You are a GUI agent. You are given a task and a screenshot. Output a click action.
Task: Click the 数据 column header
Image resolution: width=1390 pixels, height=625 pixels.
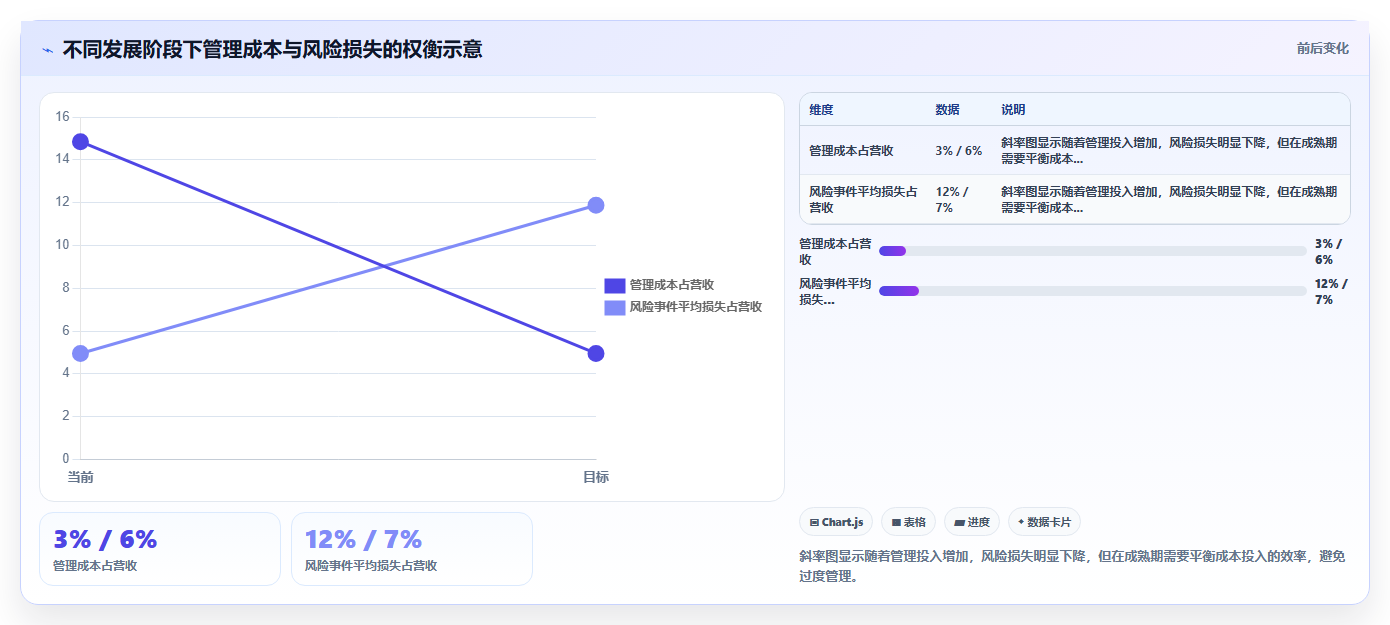point(948,110)
